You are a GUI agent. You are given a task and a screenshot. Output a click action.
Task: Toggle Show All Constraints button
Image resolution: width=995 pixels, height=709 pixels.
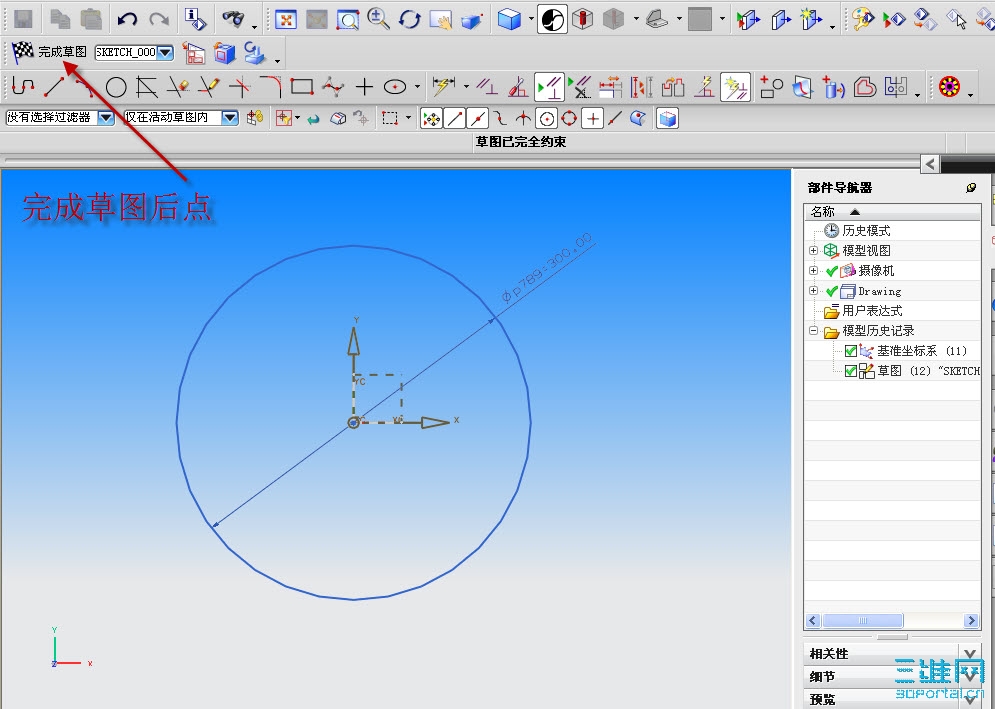click(550, 87)
